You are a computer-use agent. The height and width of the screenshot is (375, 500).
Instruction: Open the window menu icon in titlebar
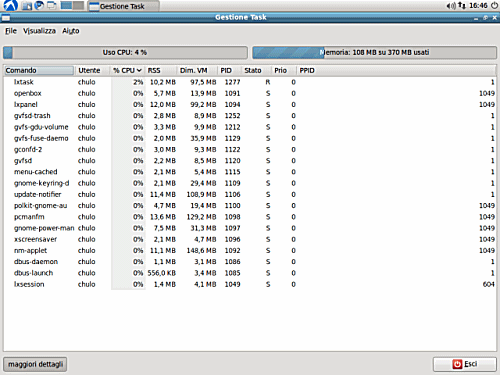[x=6, y=18]
